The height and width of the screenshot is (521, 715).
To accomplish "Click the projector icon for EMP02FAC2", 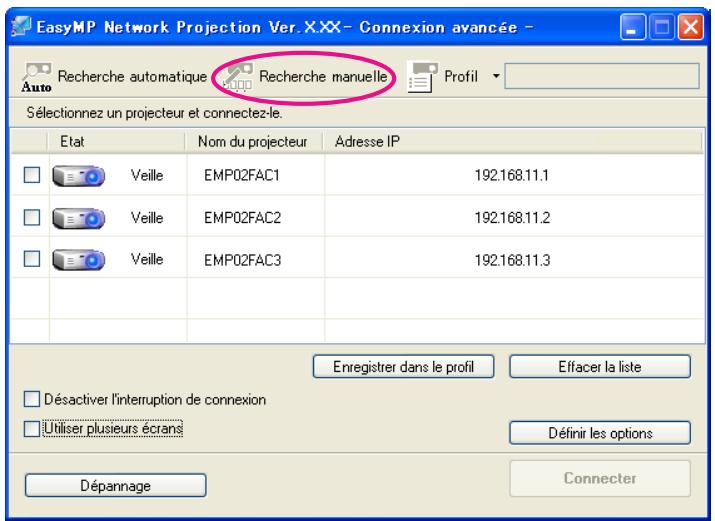I will pos(78,218).
